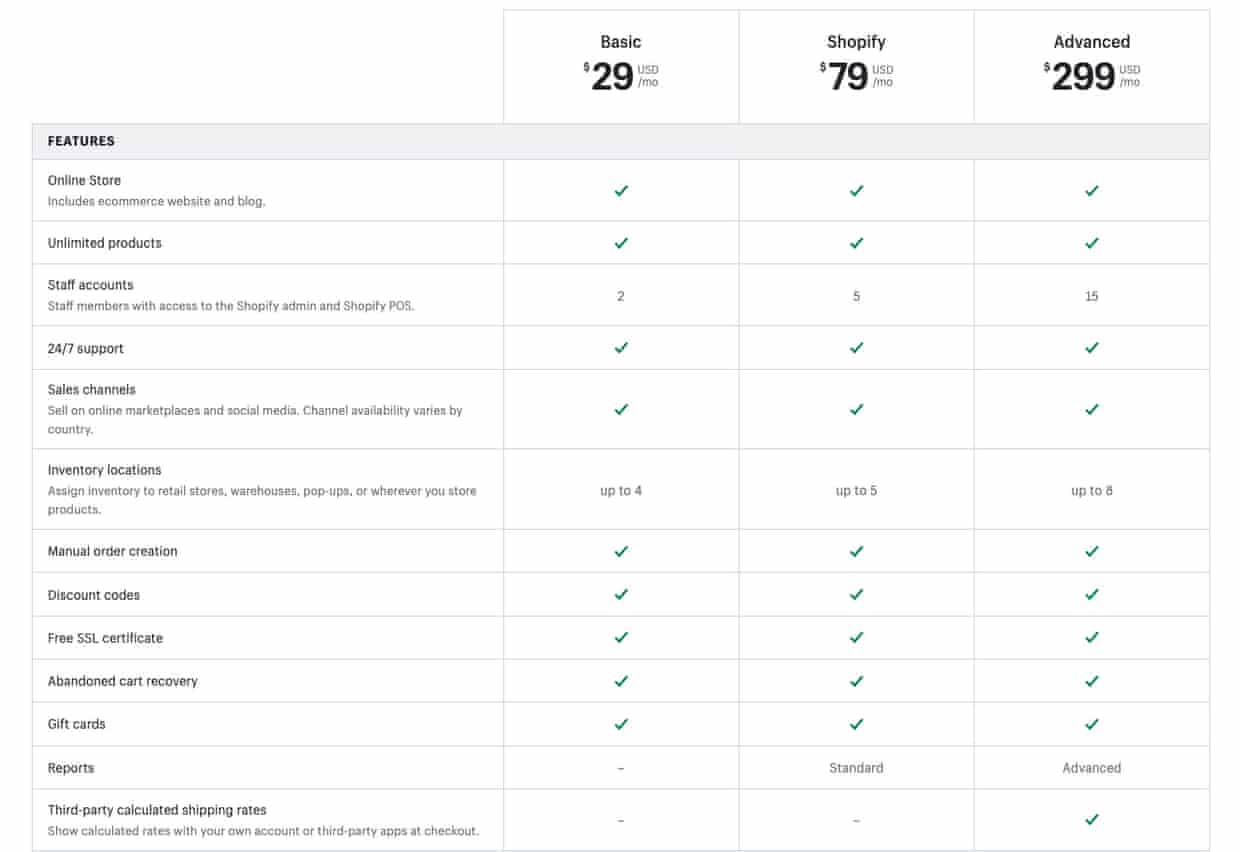The width and height of the screenshot is (1240, 852).
Task: Click Sales channels checkmark in Basic column
Action: click(621, 409)
